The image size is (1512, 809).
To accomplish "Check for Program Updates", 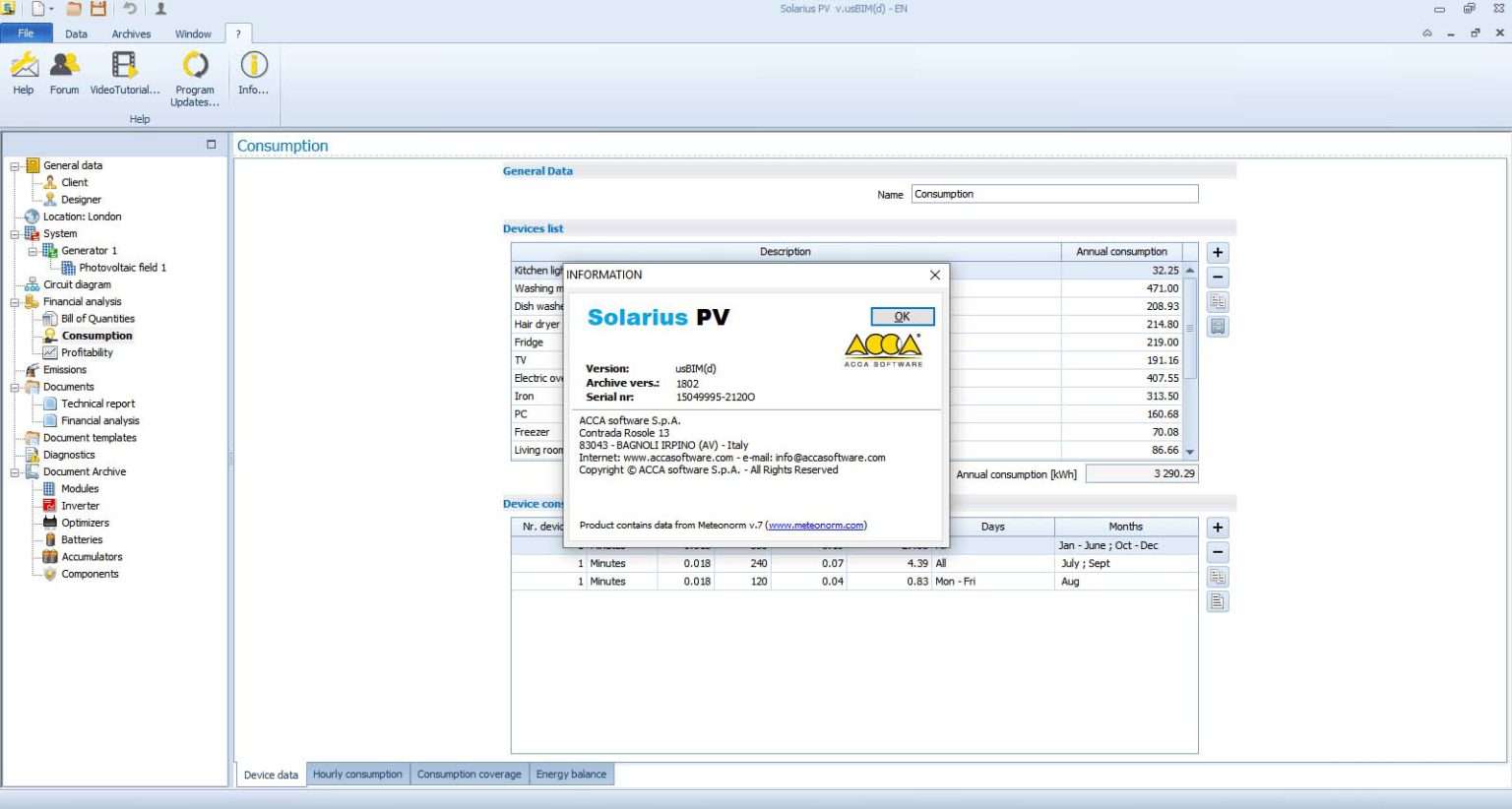I will tap(195, 77).
